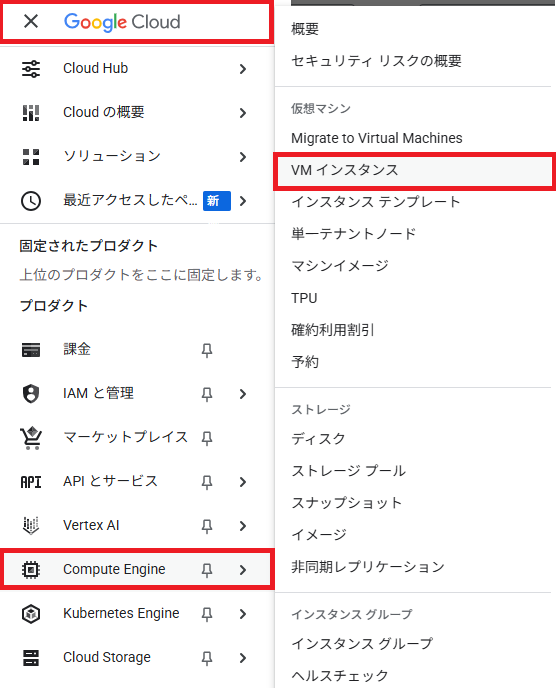The image size is (556, 688).
Task: Open the ディスク storage link
Action: pyautogui.click(x=319, y=438)
